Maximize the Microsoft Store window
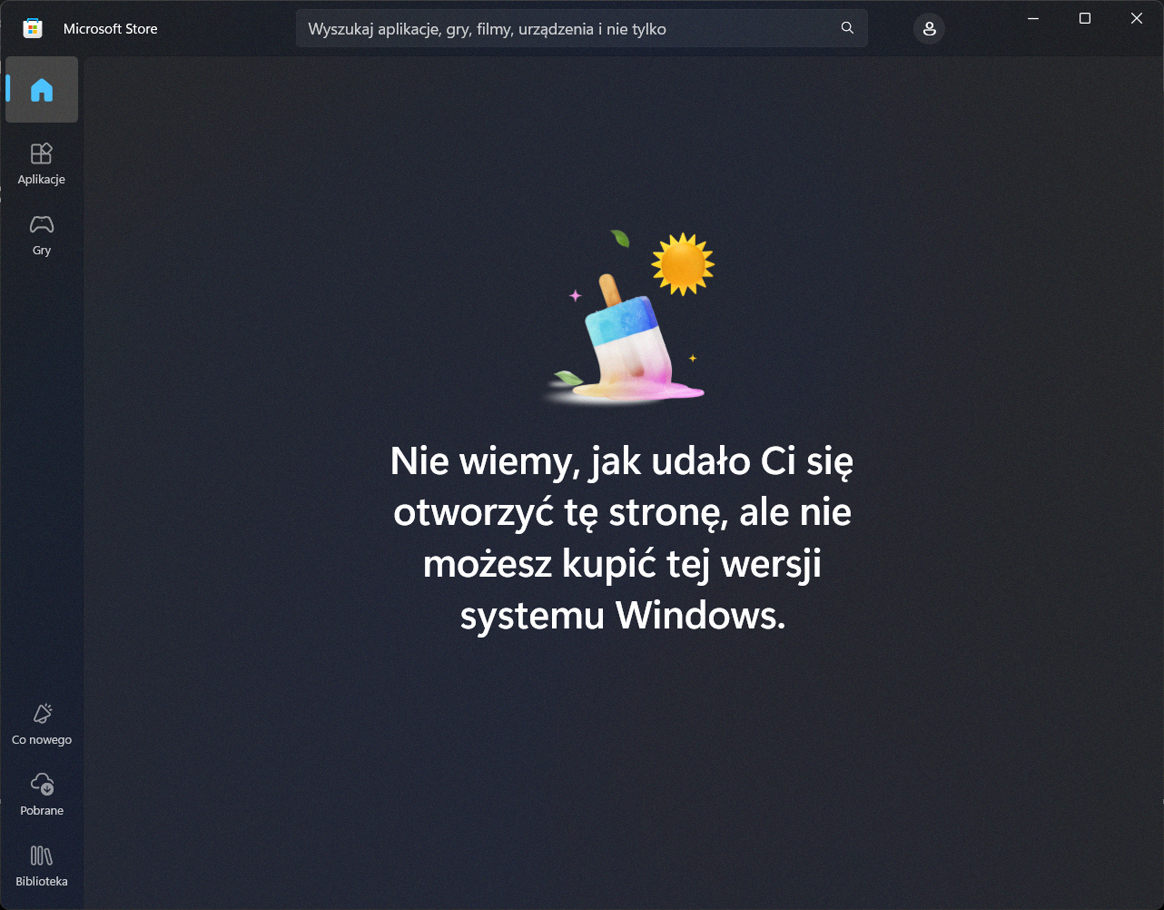 [x=1085, y=19]
